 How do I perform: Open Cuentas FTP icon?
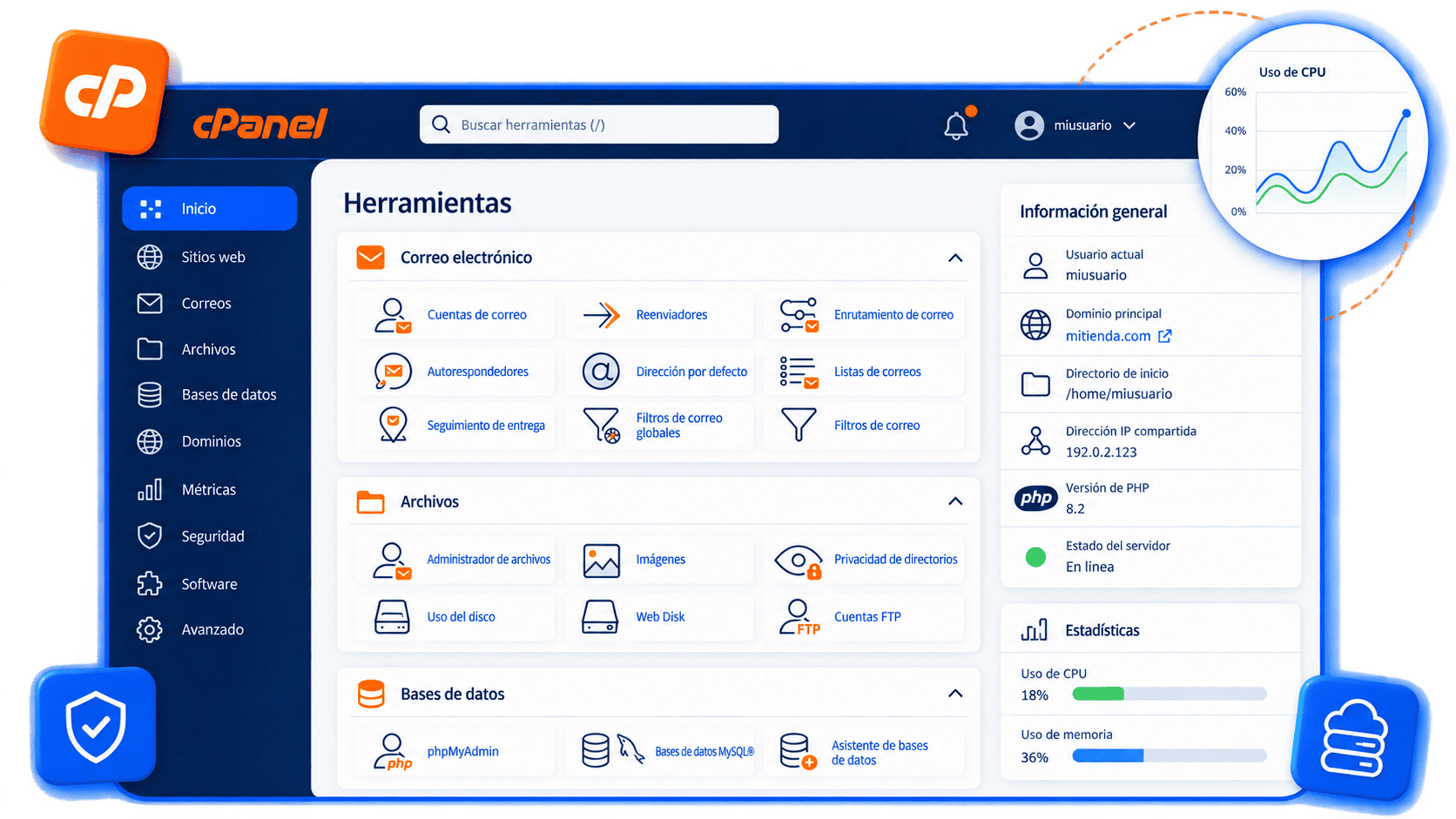pos(800,617)
